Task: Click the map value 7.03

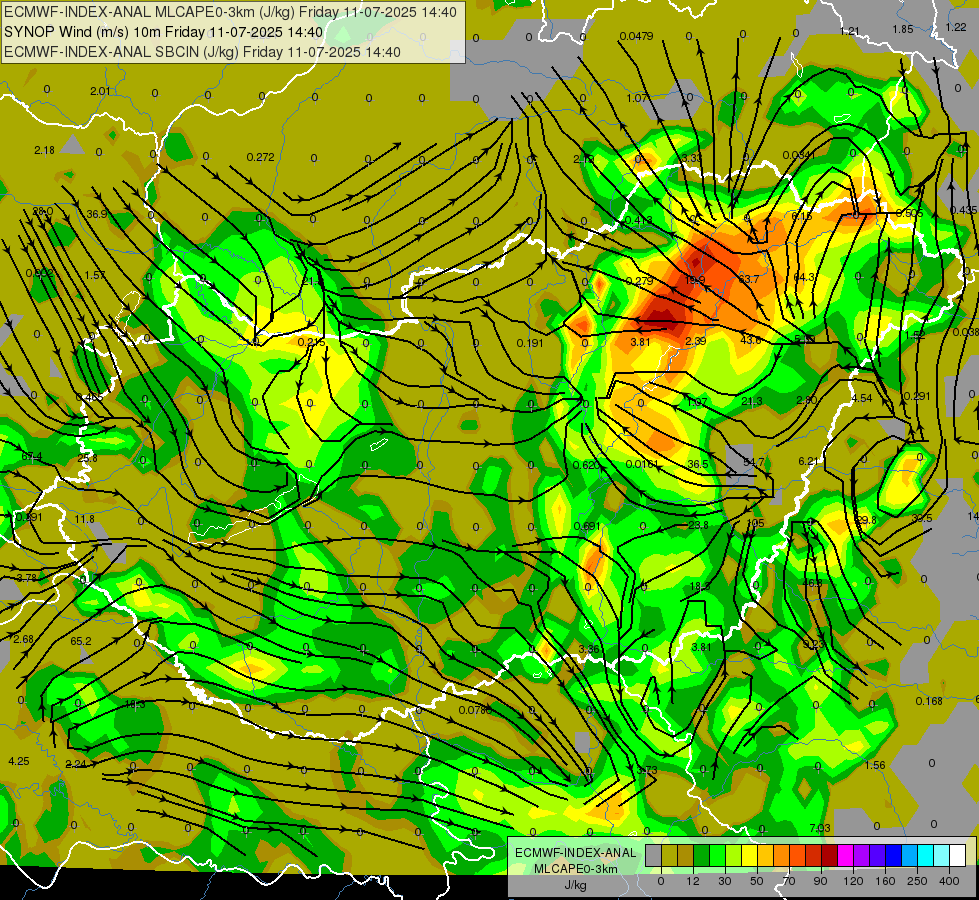Action: pyautogui.click(x=820, y=828)
